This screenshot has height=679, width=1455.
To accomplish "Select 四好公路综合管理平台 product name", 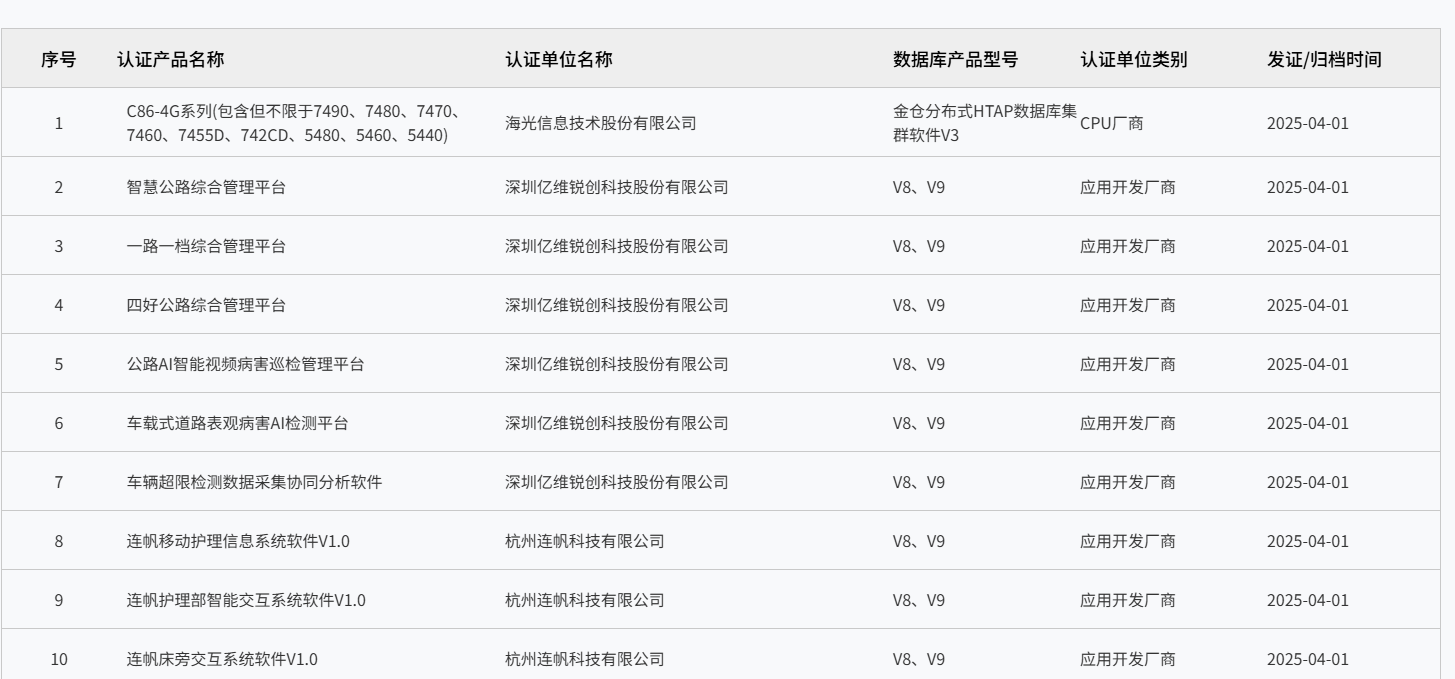I will click(206, 305).
